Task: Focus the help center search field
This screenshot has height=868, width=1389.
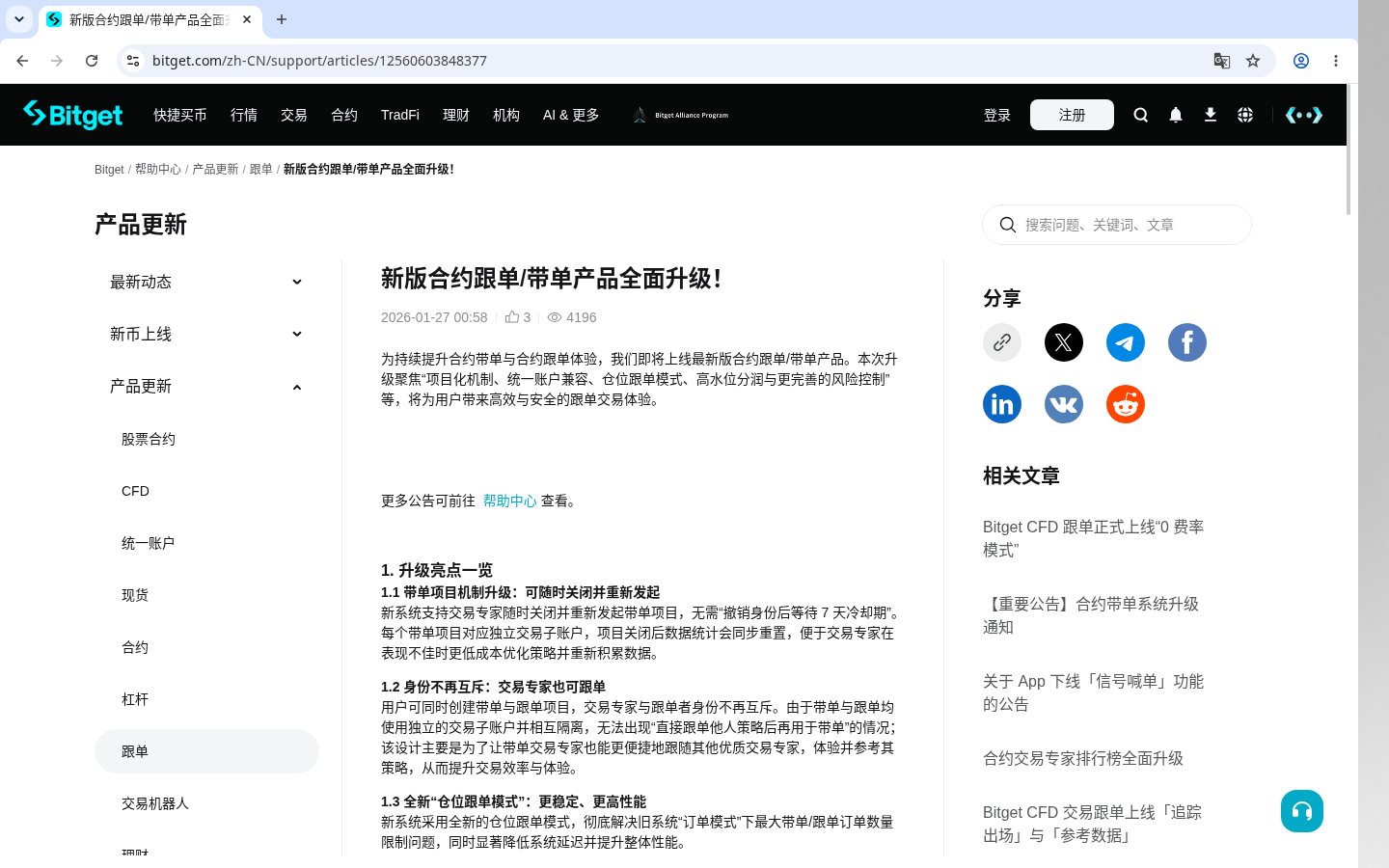Action: tap(1117, 225)
